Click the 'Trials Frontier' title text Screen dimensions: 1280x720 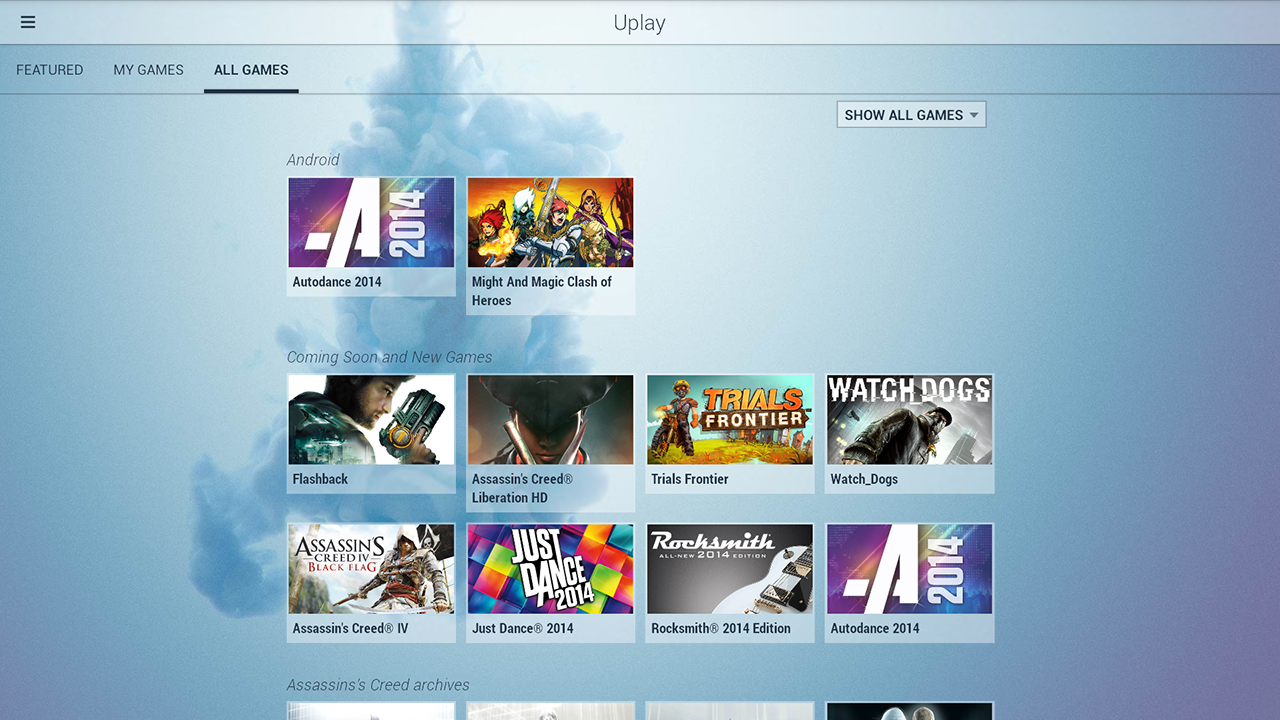click(690, 479)
